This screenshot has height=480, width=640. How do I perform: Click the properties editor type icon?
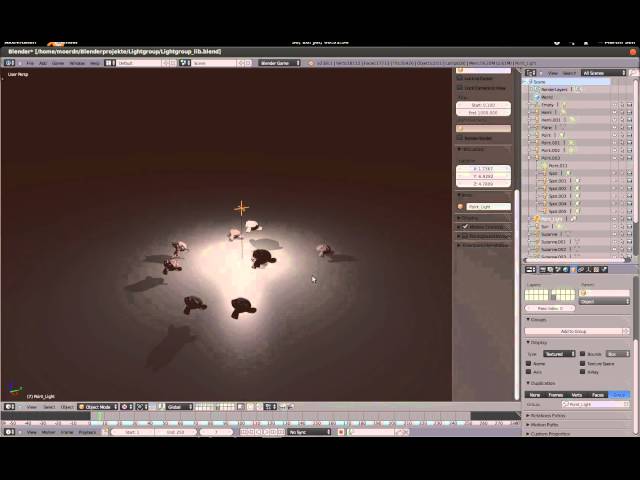click(531, 270)
